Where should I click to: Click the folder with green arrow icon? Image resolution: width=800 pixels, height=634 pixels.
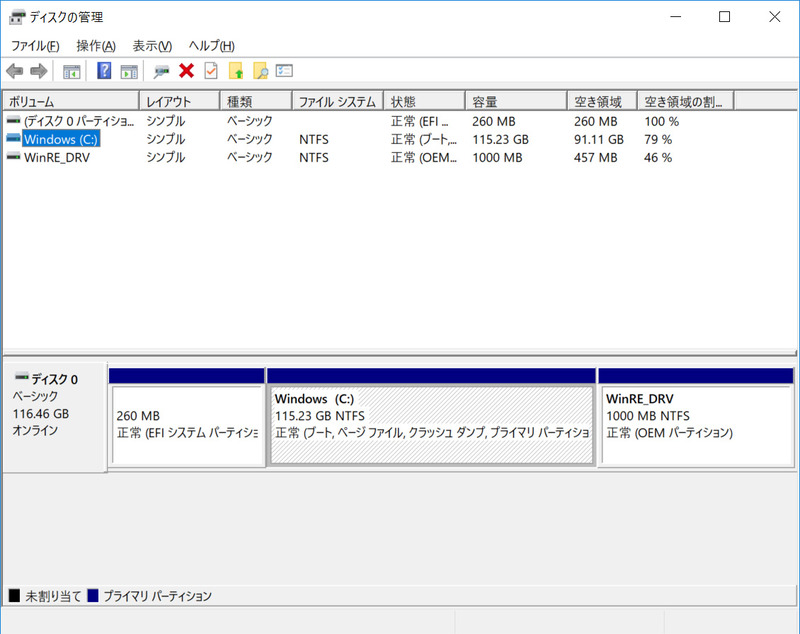point(236,71)
